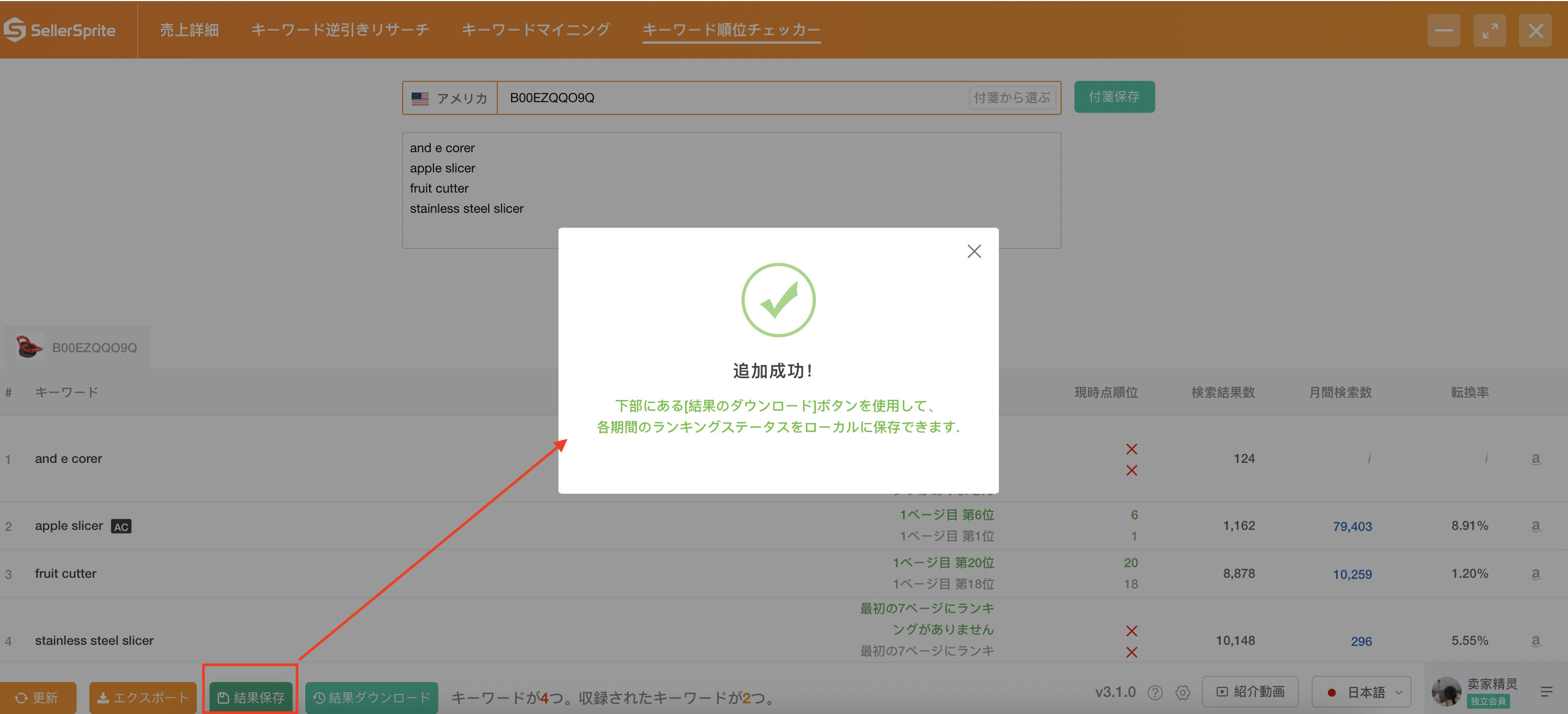Click the 独立会員 membership badge
This screenshot has width=1568, height=714.
pyautogui.click(x=1488, y=701)
